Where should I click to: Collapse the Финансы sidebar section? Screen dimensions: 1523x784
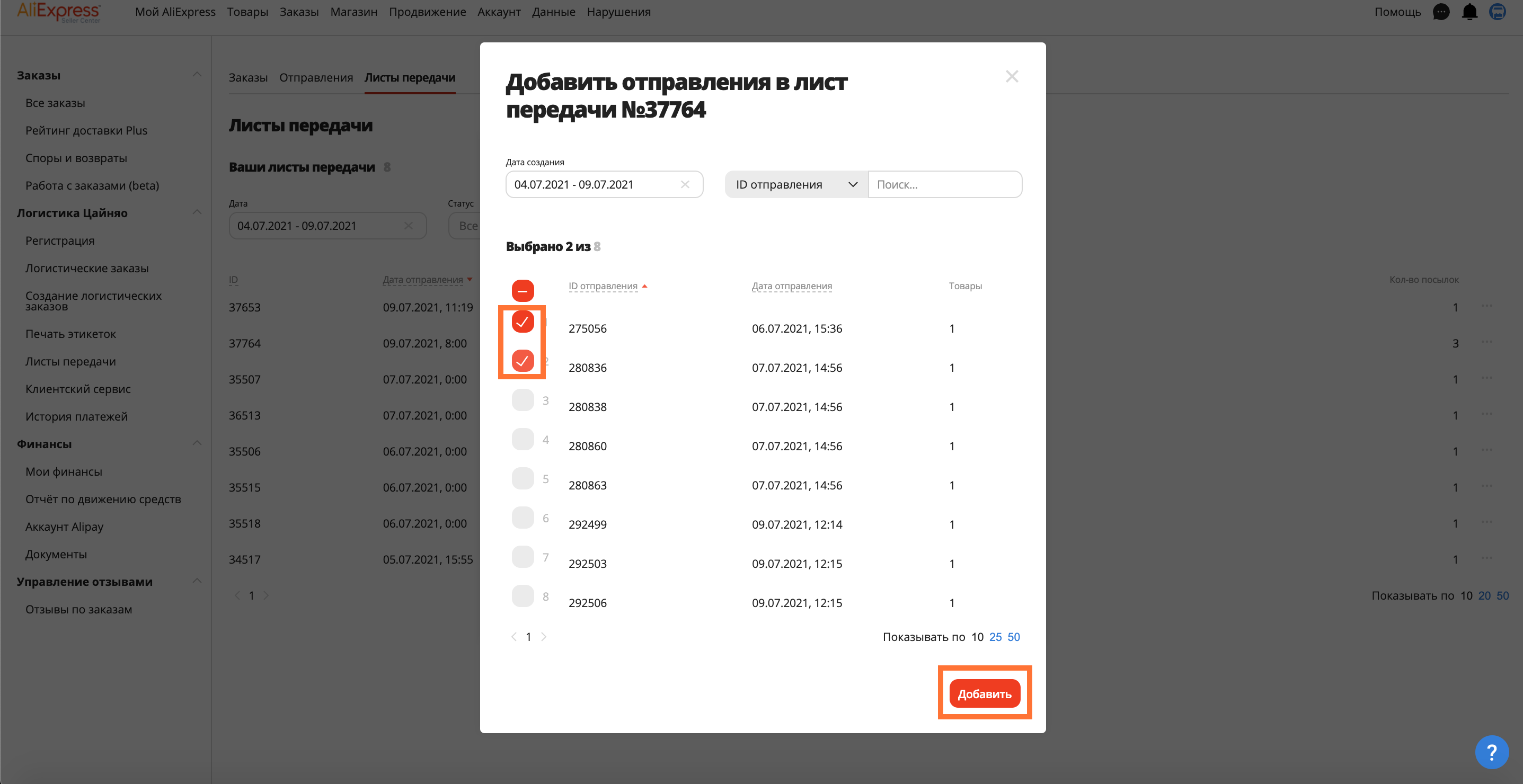tap(197, 443)
